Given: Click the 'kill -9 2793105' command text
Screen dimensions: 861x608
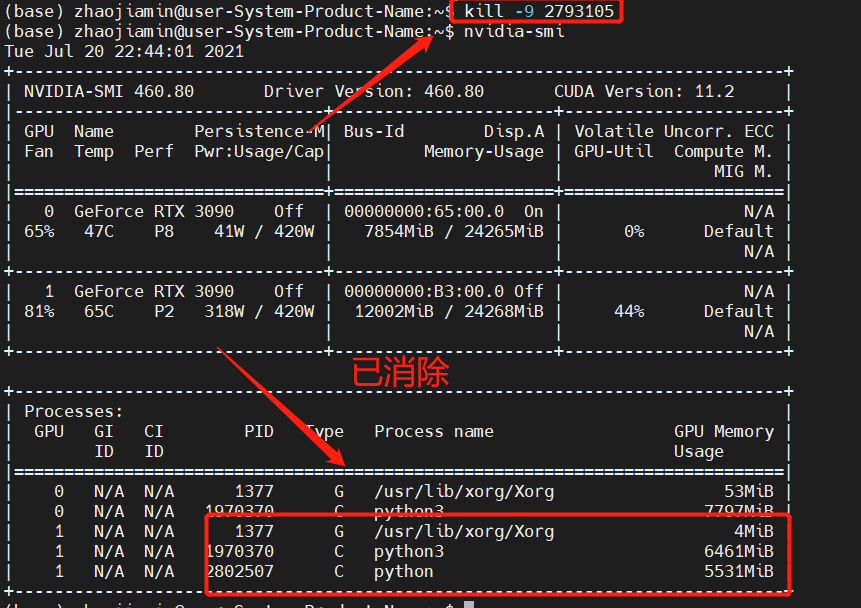Looking at the screenshot, I should [539, 11].
